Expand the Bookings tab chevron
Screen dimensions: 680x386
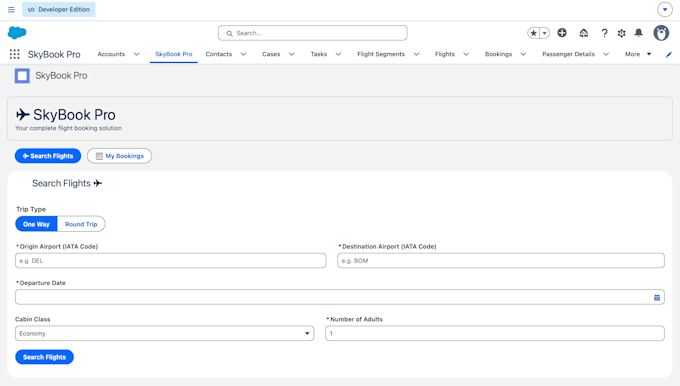point(523,54)
